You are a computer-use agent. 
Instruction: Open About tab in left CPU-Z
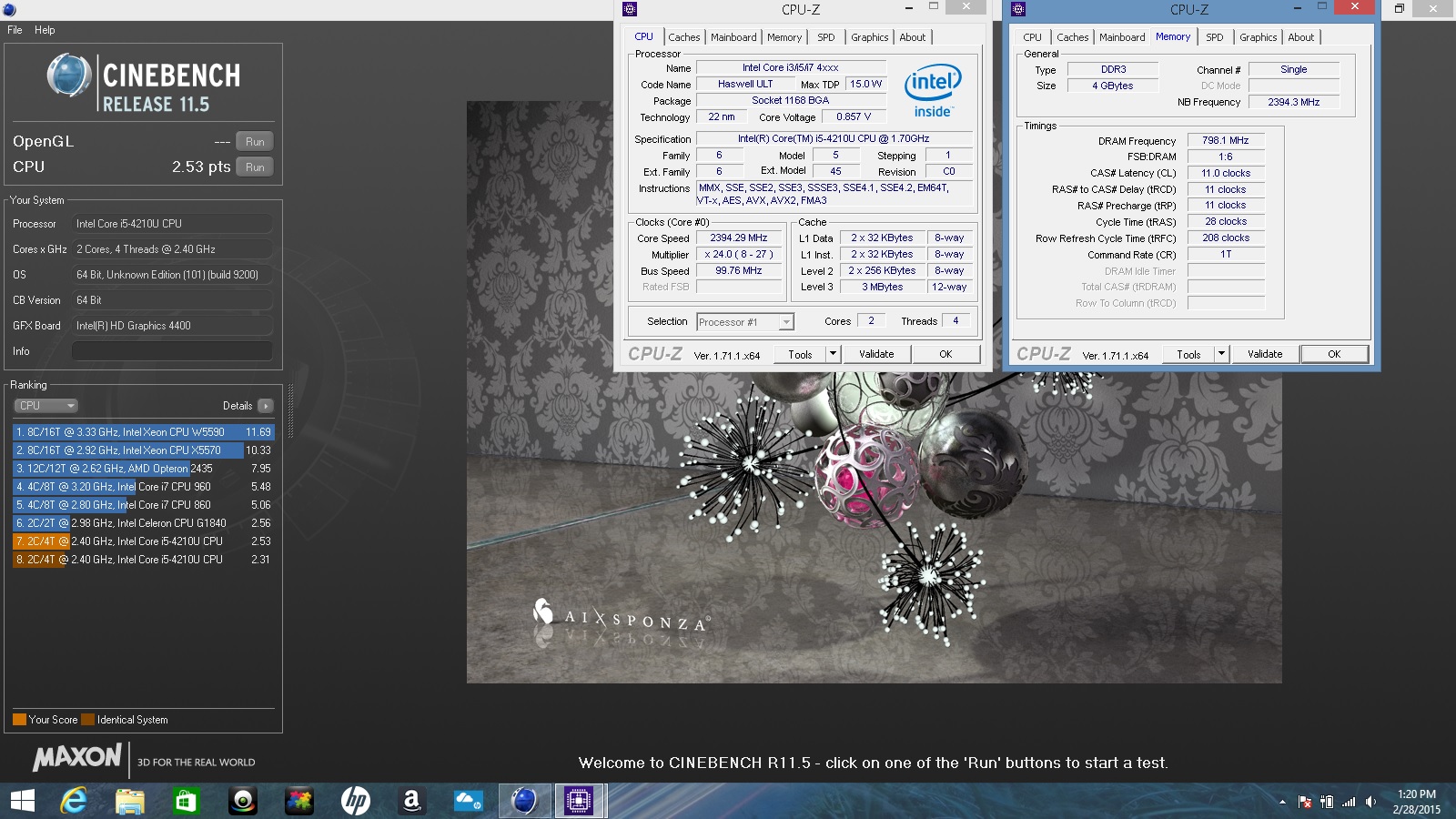point(913,37)
